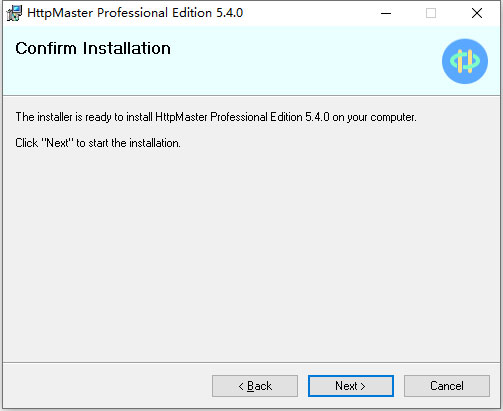Minimize the HttpMaster installer window
The height and width of the screenshot is (411, 503).
[386, 13]
